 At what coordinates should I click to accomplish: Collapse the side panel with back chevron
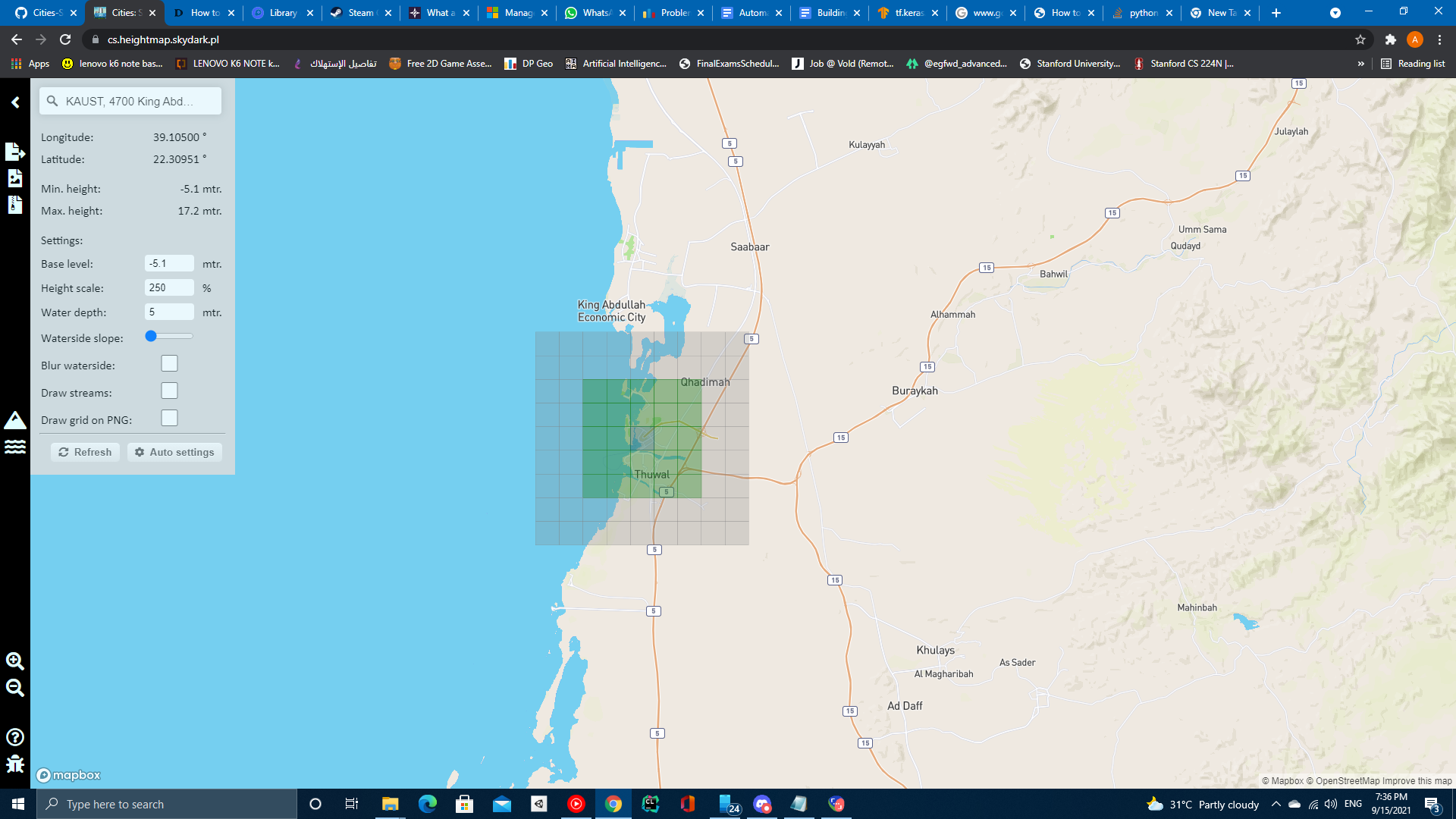point(15,102)
